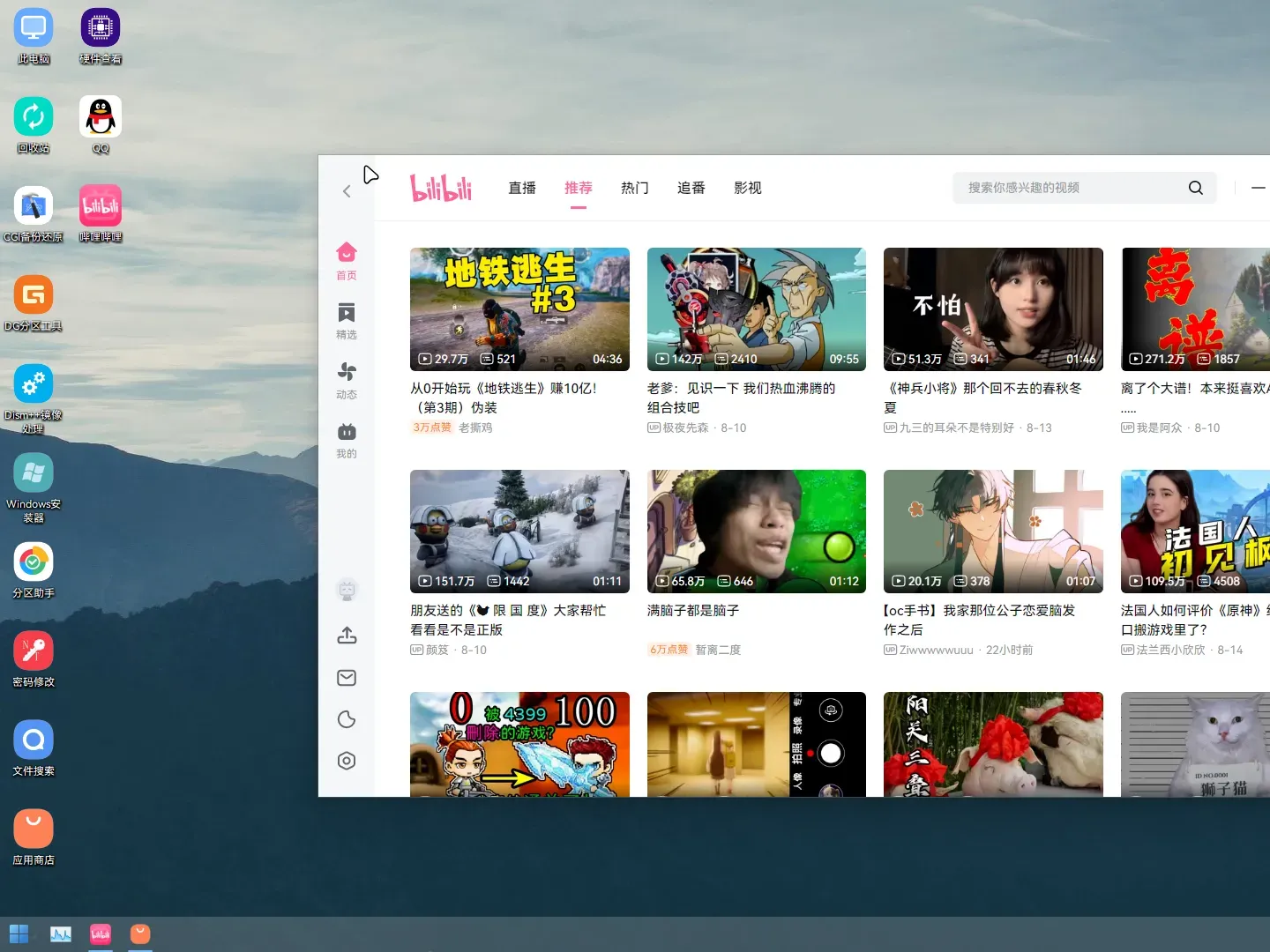Switch to the 追番 tab
Viewport: 1270px width, 952px height.
coord(691,188)
